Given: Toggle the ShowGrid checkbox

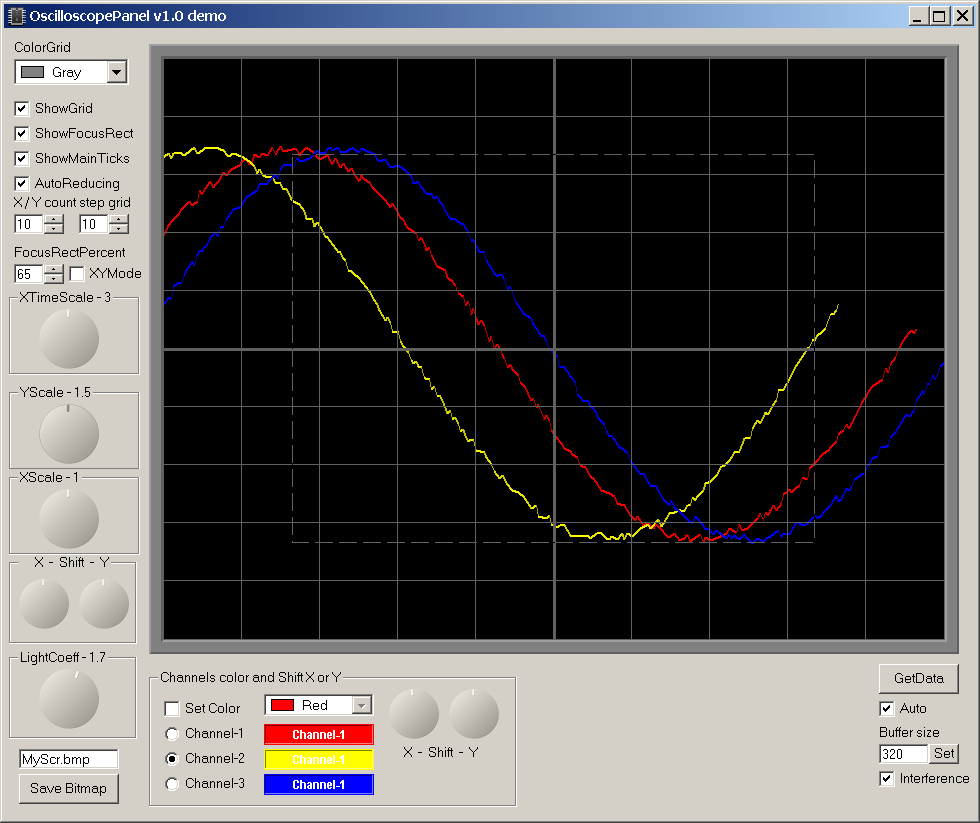Looking at the screenshot, I should tap(22, 109).
